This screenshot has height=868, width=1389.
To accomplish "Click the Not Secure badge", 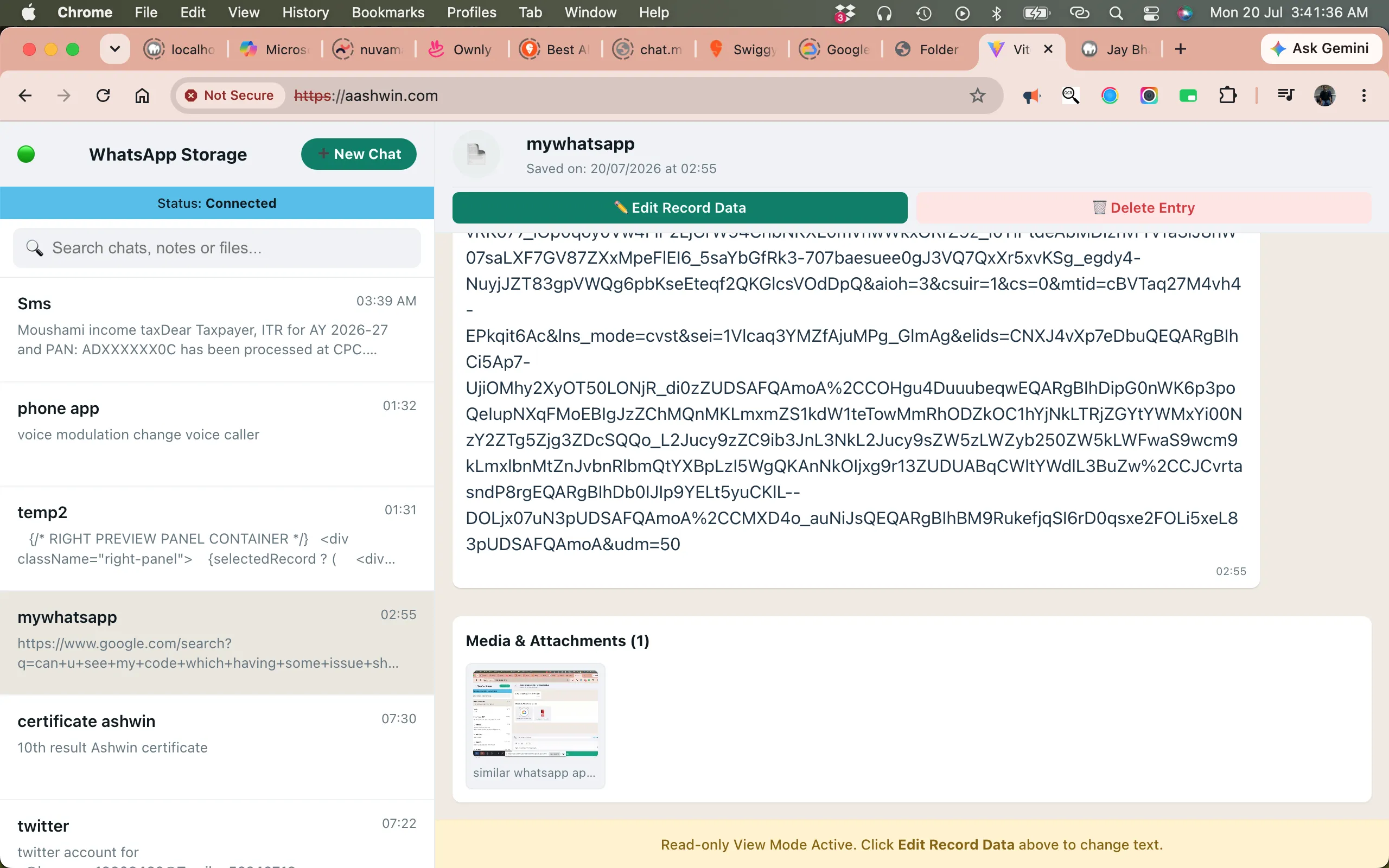I will [x=230, y=95].
